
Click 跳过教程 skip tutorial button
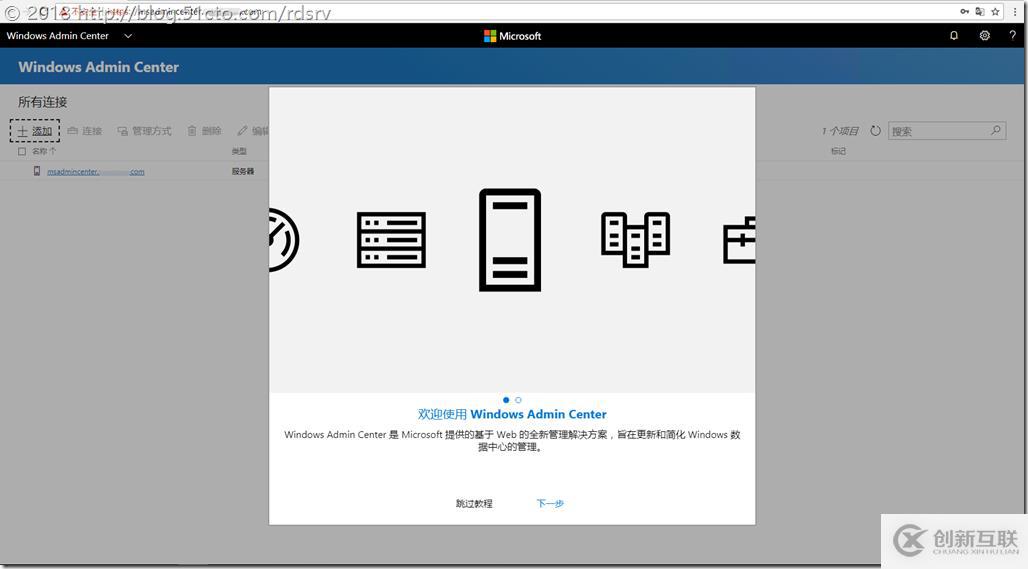pyautogui.click(x=474, y=503)
